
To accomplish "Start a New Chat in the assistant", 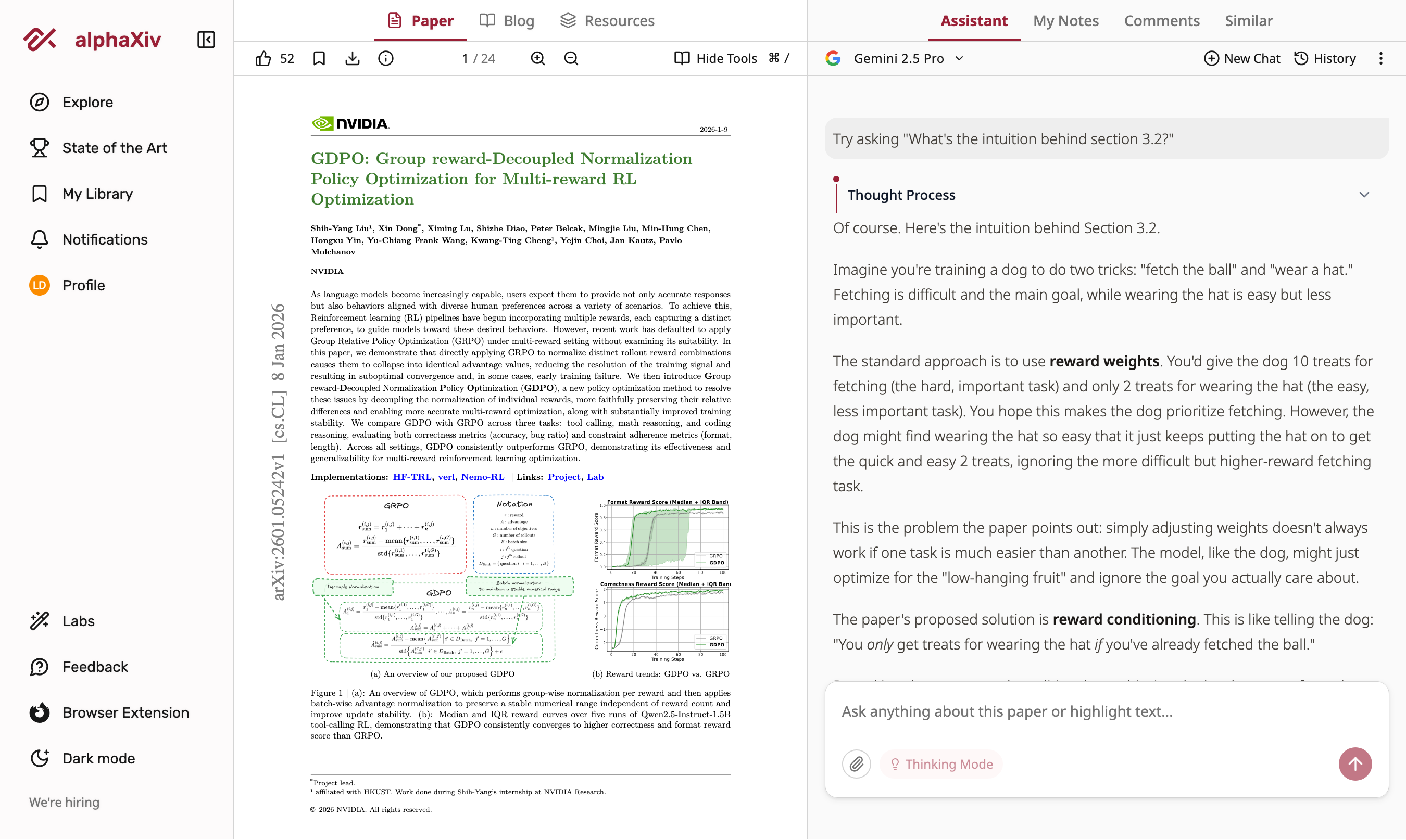I will pos(1242,58).
